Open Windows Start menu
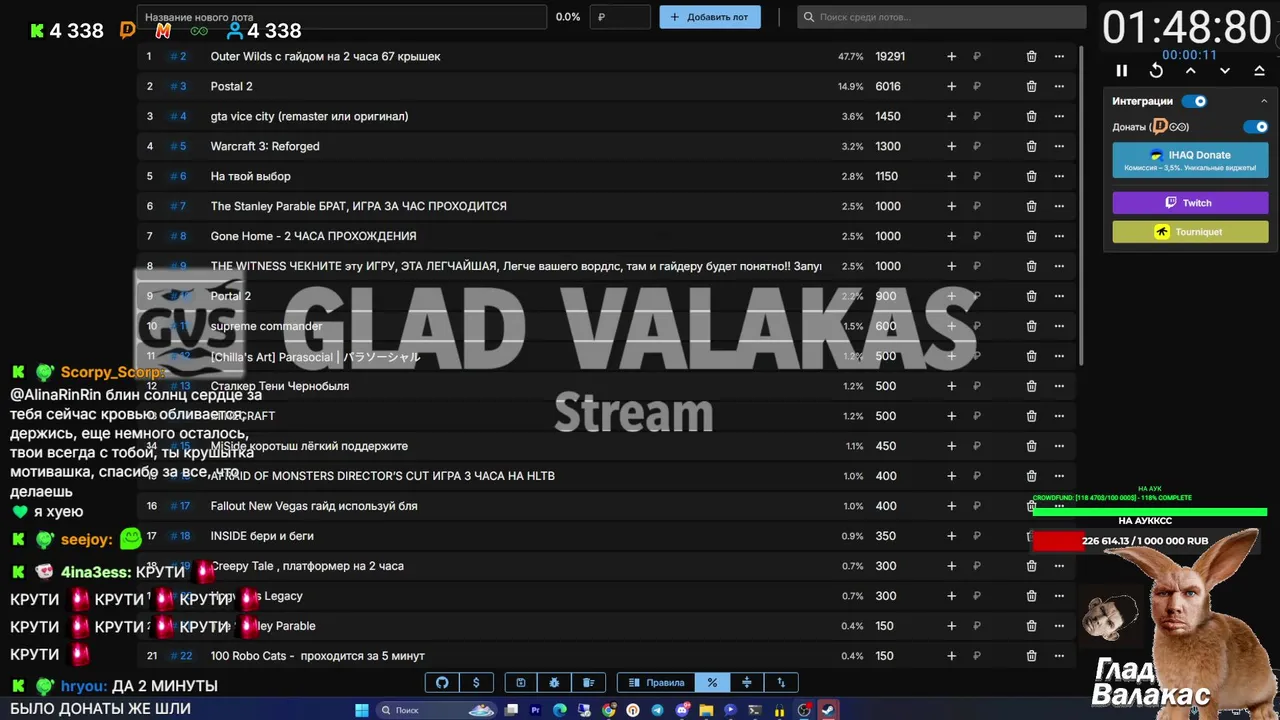 click(x=361, y=710)
